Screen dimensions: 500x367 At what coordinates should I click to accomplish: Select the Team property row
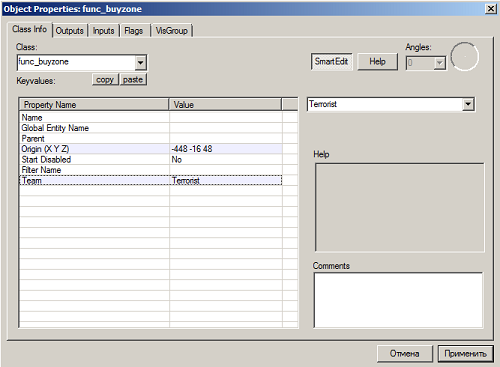tap(151, 181)
